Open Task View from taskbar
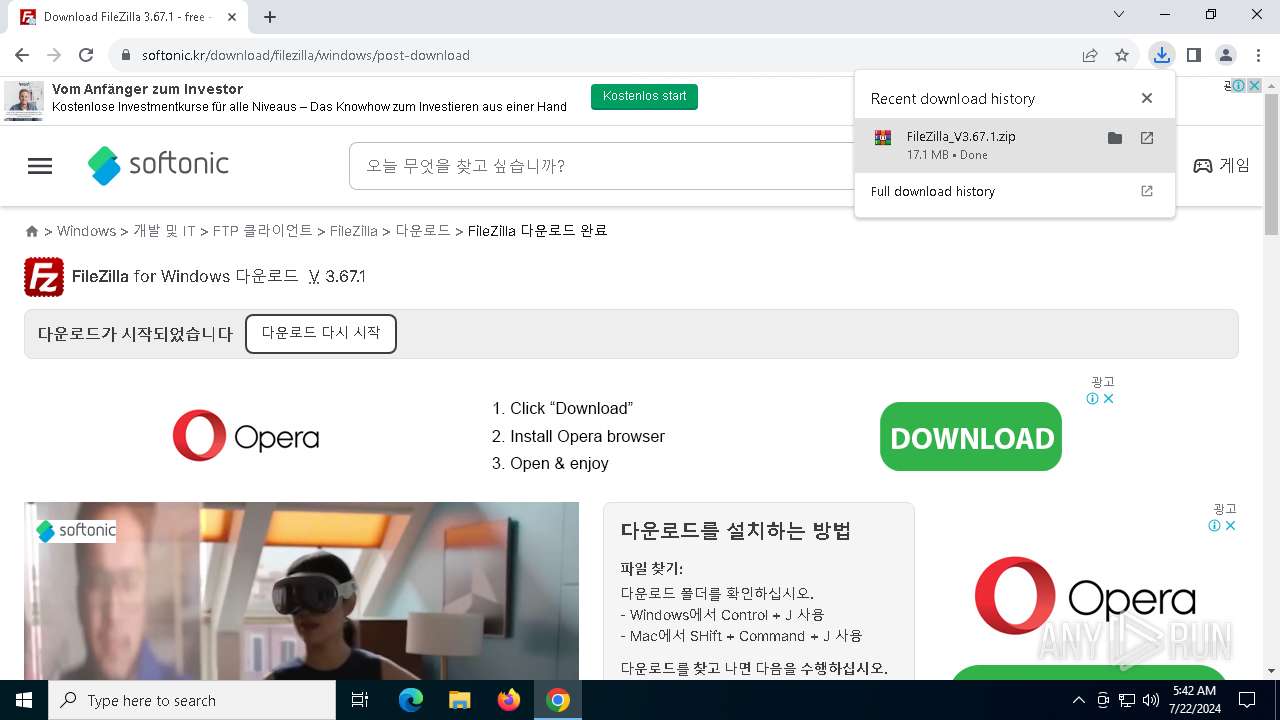The height and width of the screenshot is (720, 1280). (360, 700)
